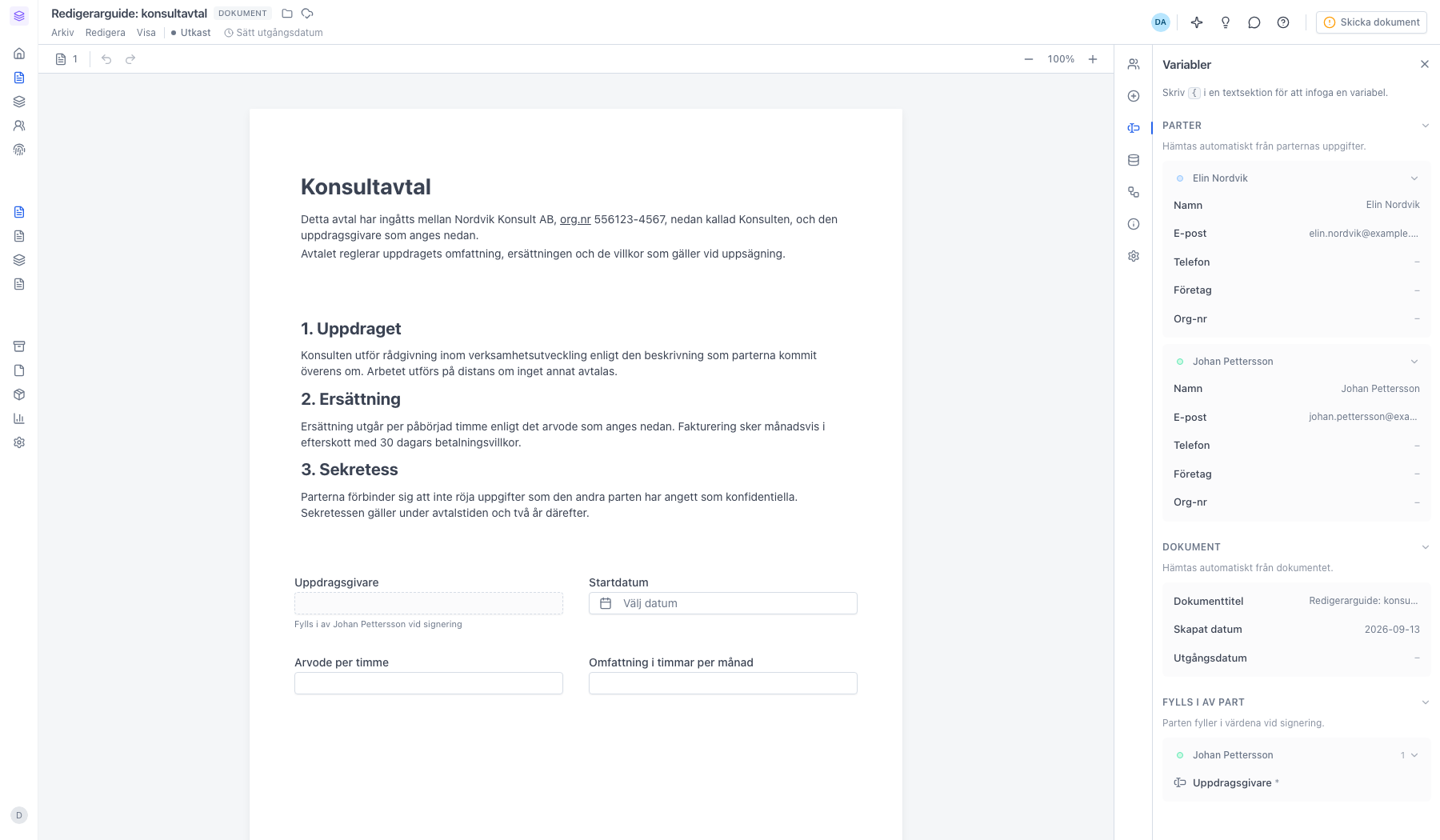This screenshot has height=840, width=1440.
Task: Open the bar chart icon in left sidebar
Action: pos(19,418)
